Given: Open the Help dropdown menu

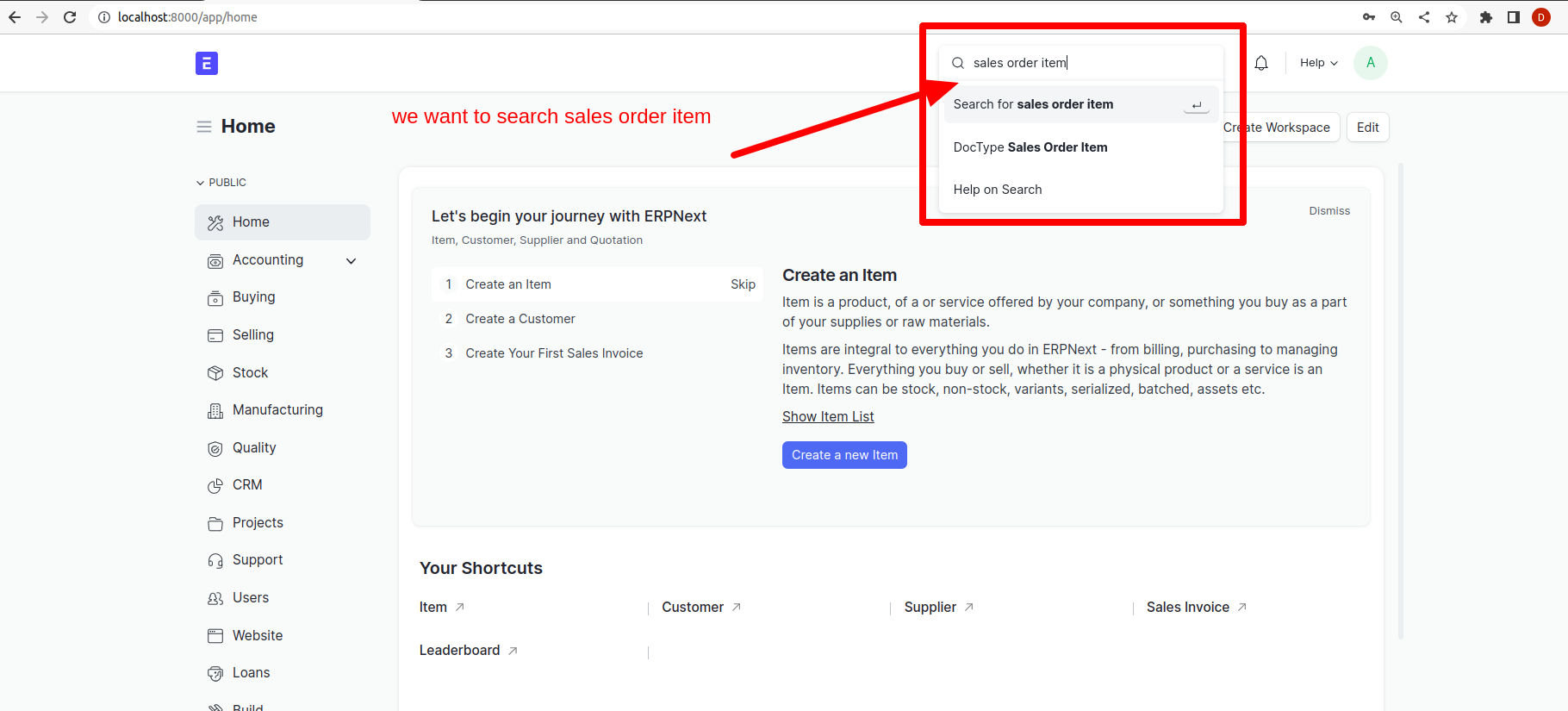Looking at the screenshot, I should click(1319, 63).
